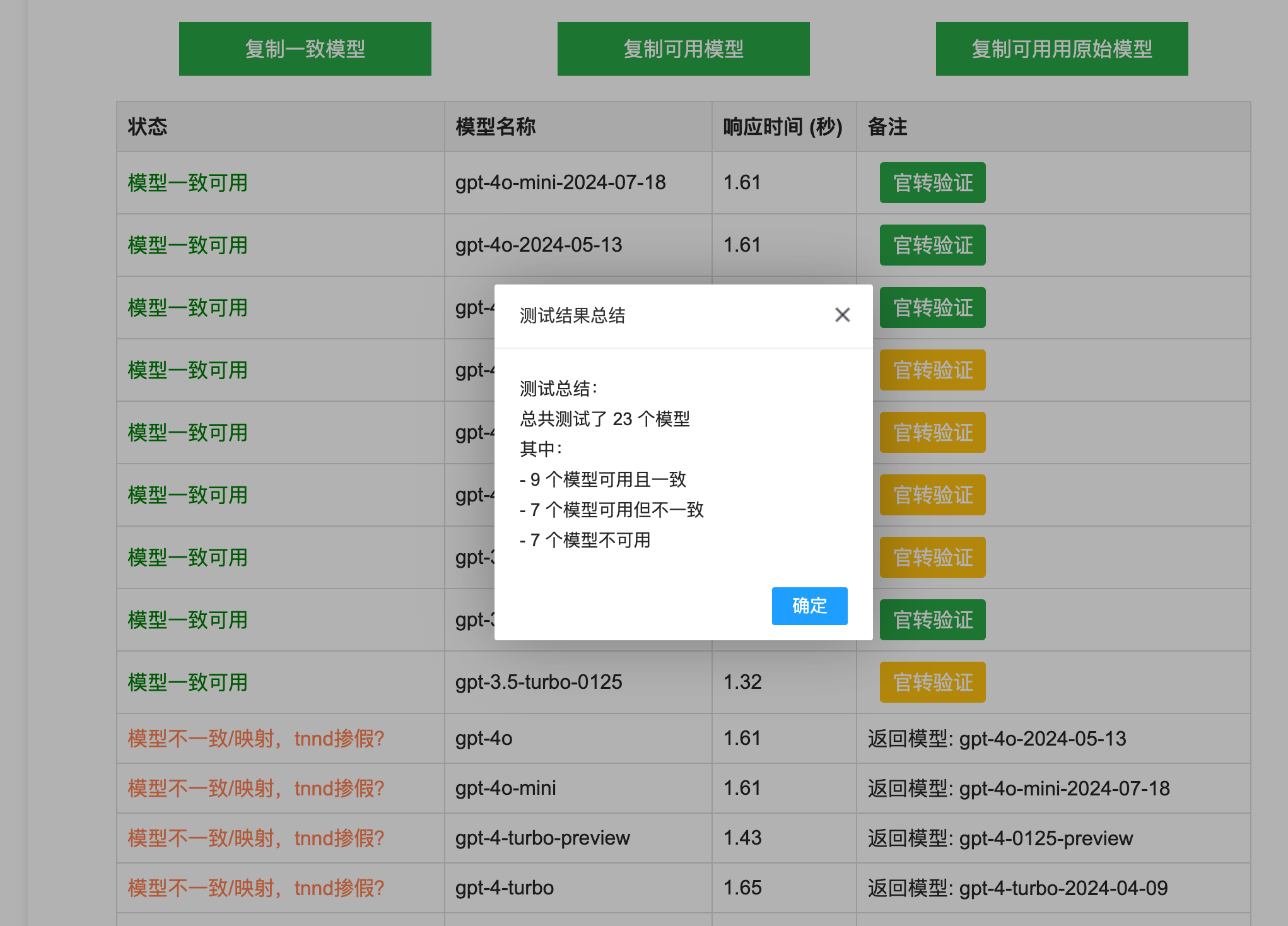Click model name gpt-4o-mini in table
Screen dimensions: 1288x926
[505, 788]
